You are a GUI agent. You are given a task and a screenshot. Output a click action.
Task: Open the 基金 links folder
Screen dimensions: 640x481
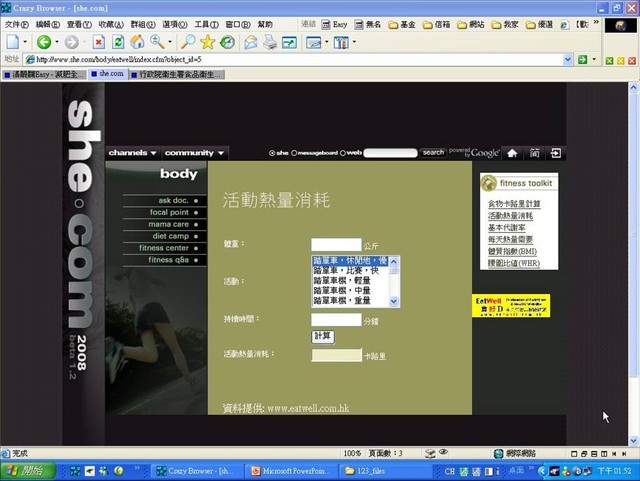click(x=402, y=25)
